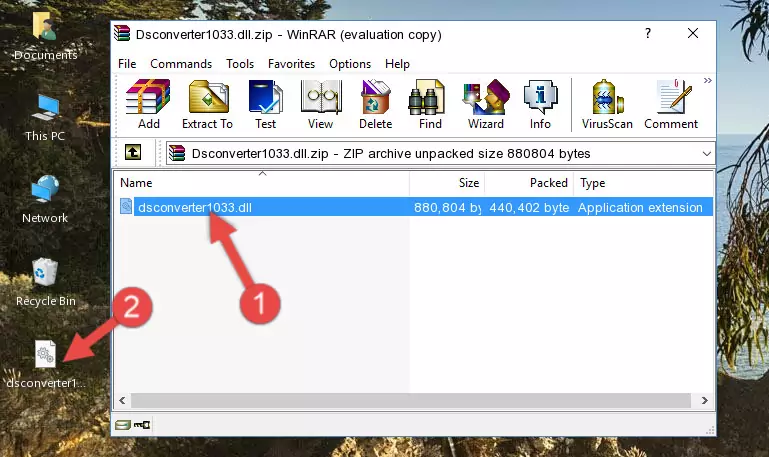Sort list by Name column
Image resolution: width=769 pixels, height=457 pixels.
tap(262, 183)
